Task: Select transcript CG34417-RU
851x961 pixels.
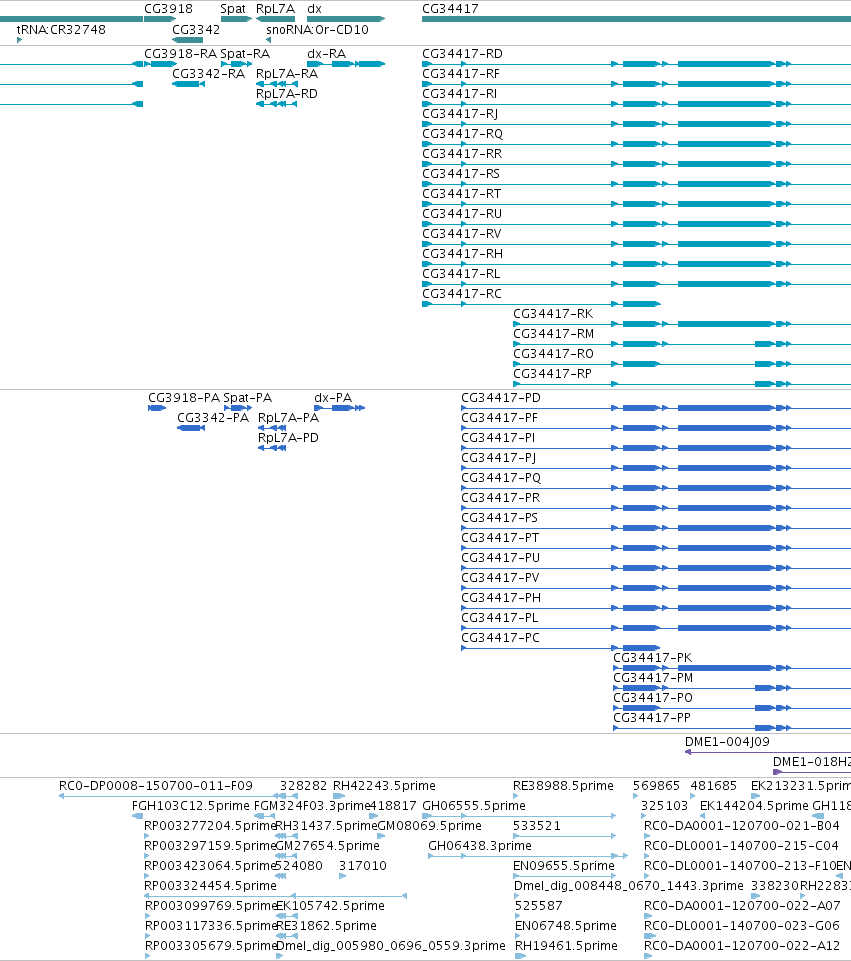Action: 462,214
